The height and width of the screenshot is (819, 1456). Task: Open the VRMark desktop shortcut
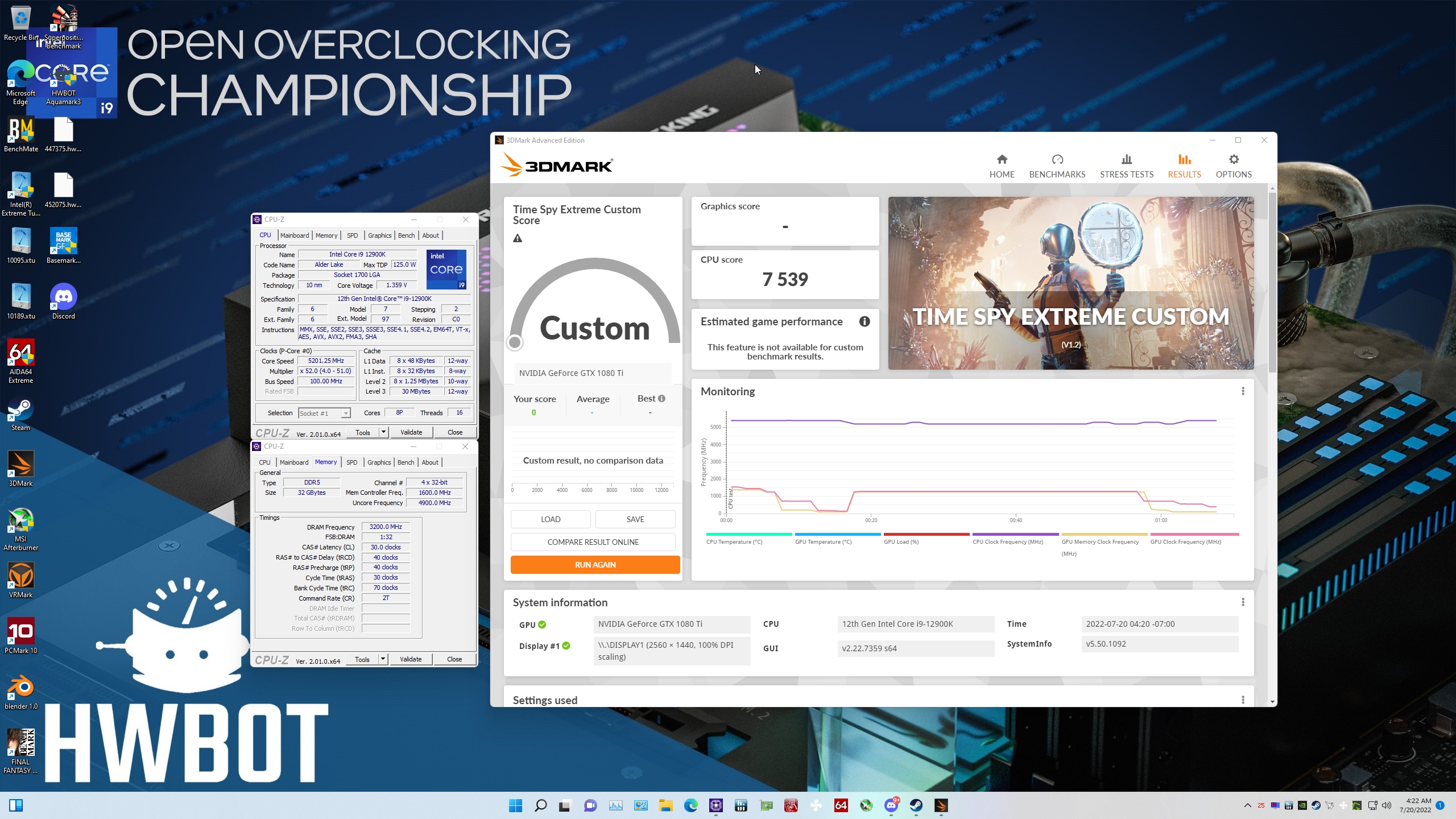[21, 580]
